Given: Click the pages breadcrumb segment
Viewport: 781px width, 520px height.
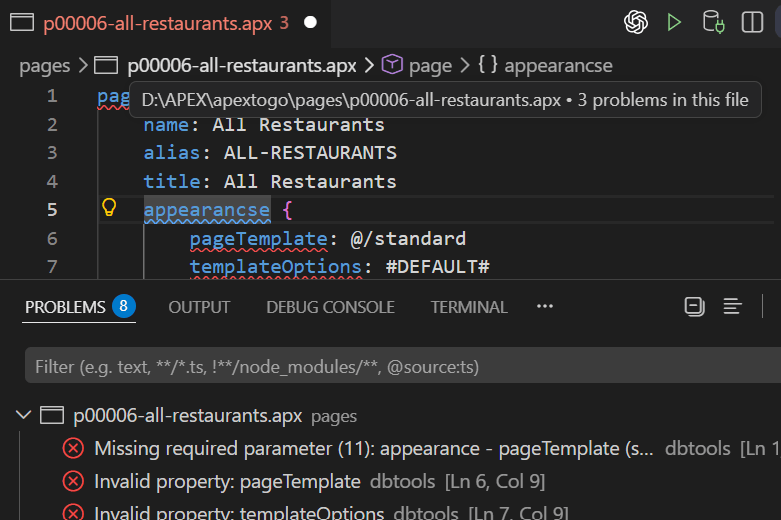Looking at the screenshot, I should 45,66.
